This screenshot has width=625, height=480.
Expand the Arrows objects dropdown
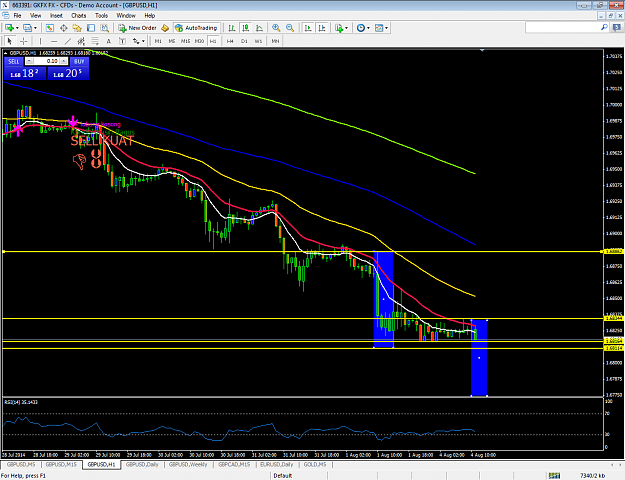143,41
